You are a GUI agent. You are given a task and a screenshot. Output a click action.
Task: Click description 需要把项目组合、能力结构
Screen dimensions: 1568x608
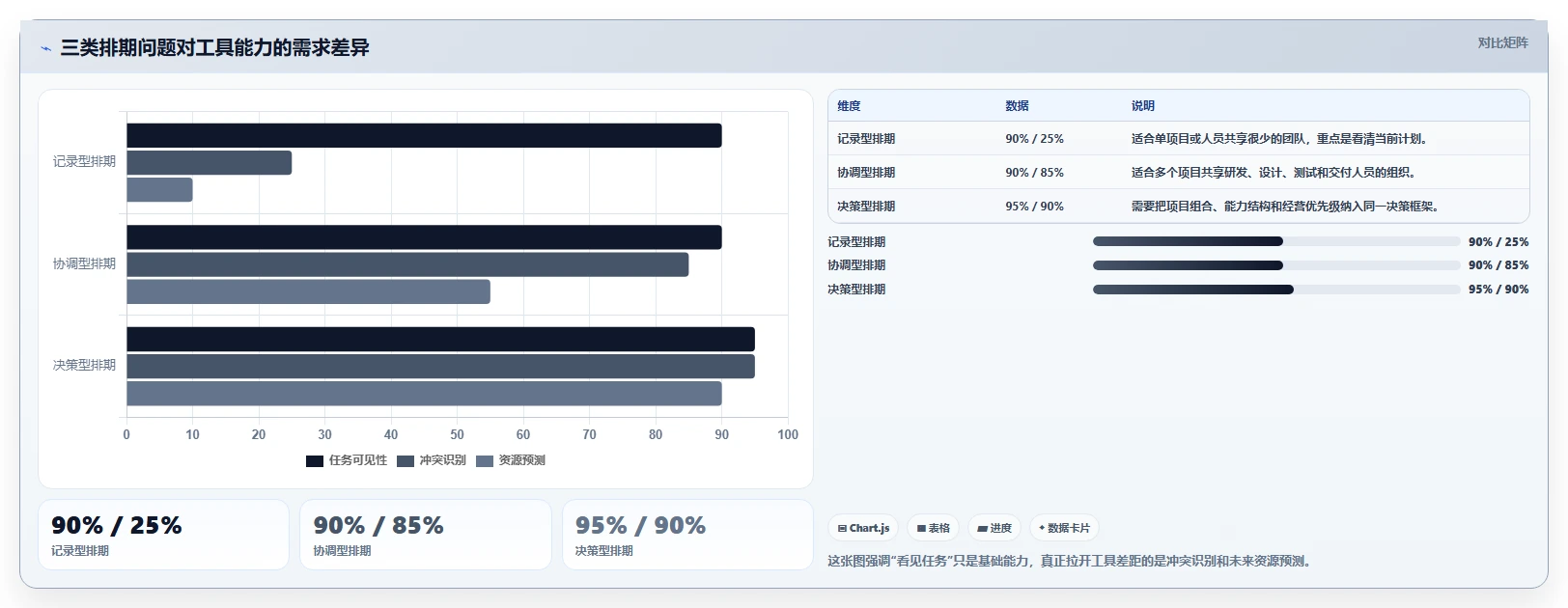[1286, 207]
